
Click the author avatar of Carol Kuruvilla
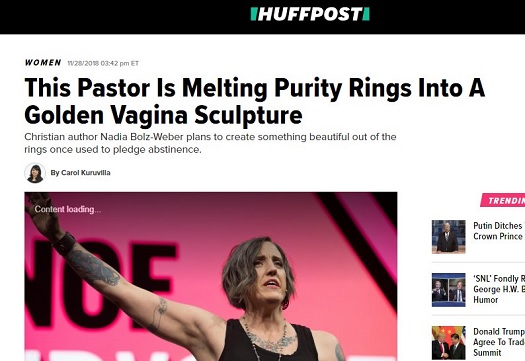(35, 173)
